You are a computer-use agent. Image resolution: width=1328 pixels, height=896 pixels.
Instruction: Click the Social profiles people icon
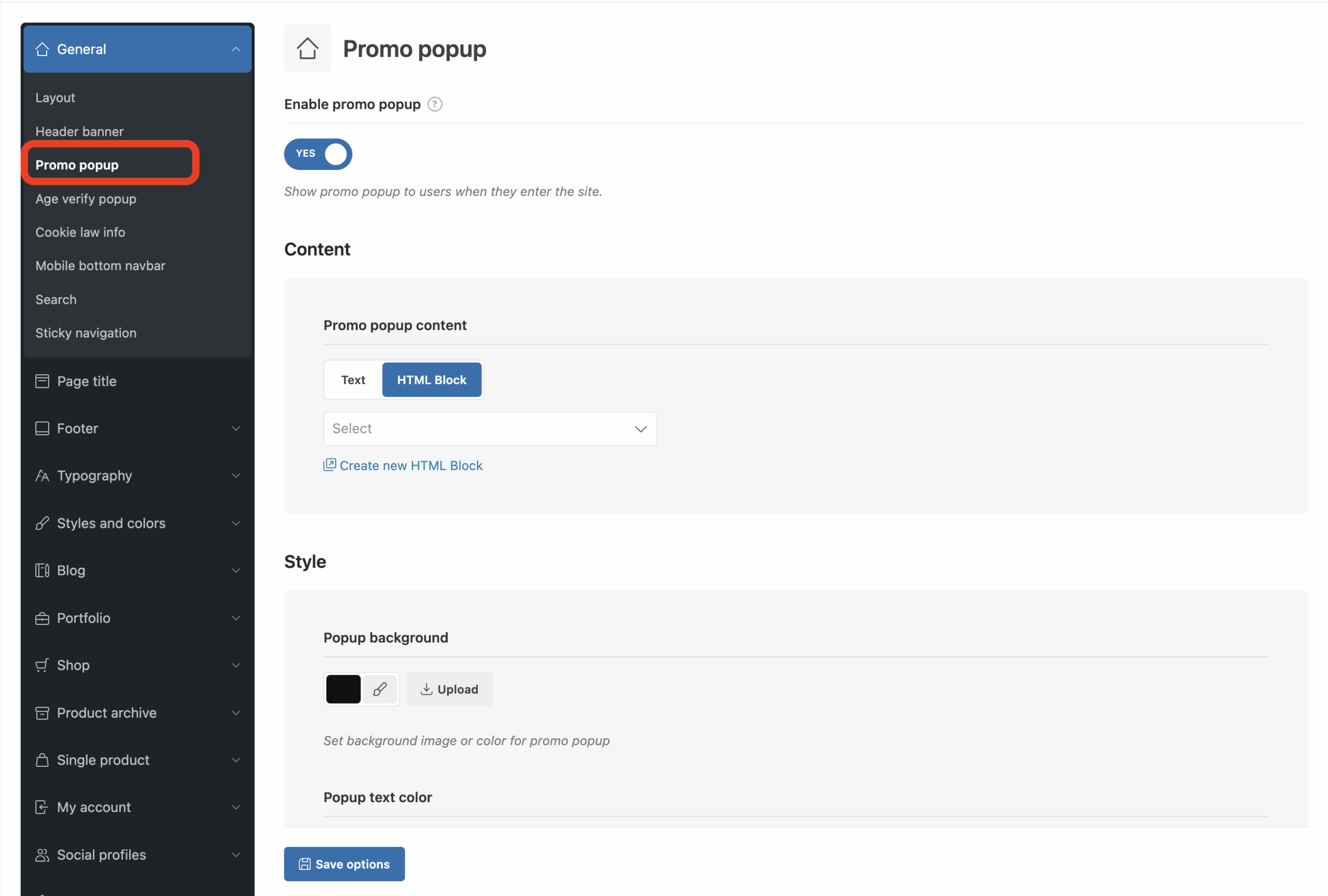pyautogui.click(x=43, y=855)
